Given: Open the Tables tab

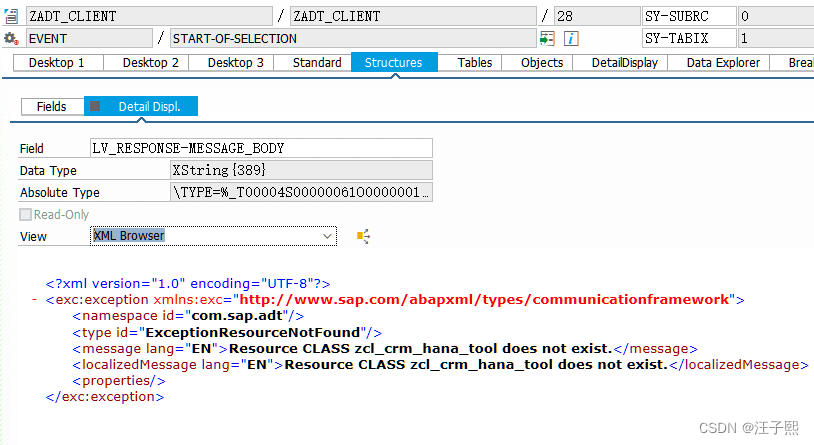Looking at the screenshot, I should (x=474, y=62).
